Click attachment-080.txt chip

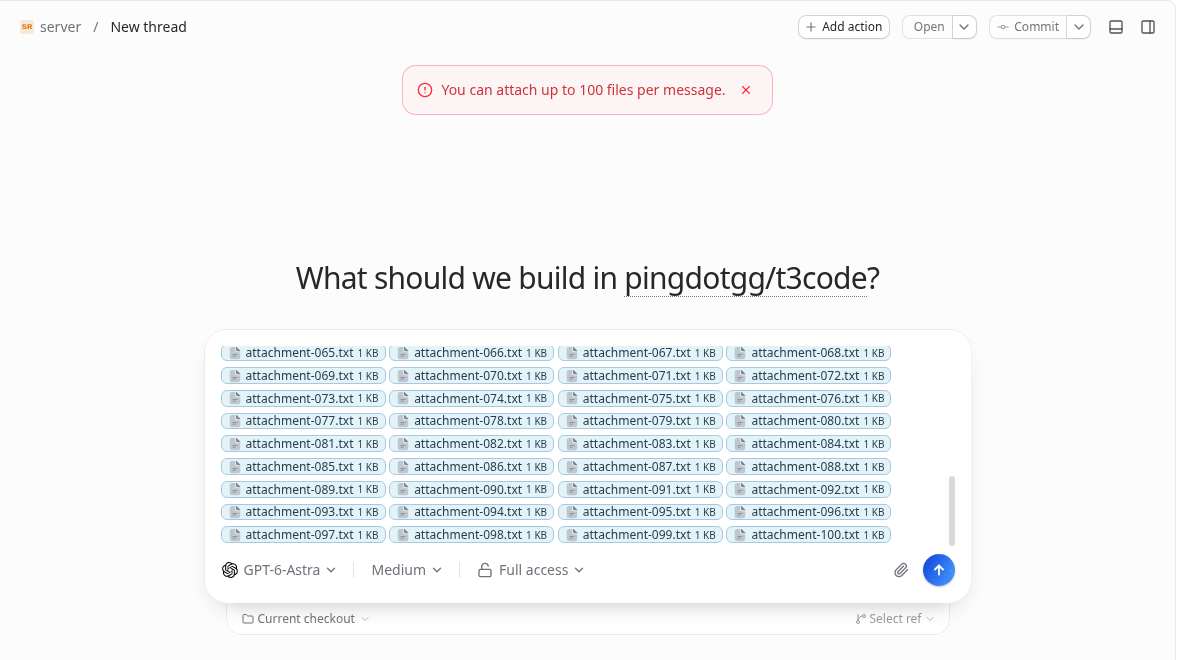808,421
